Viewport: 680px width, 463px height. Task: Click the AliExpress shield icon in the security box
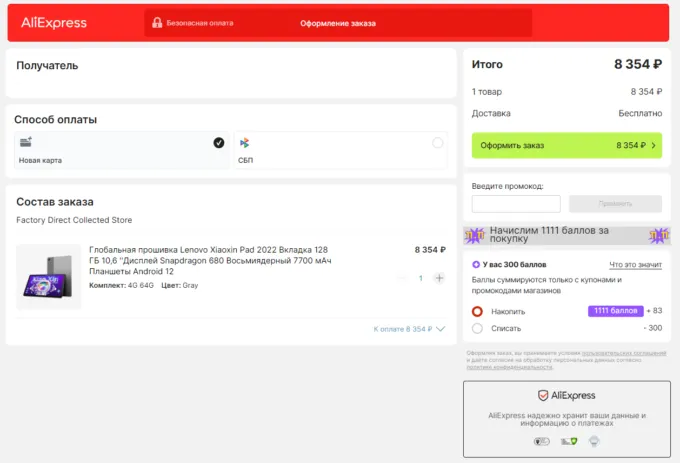(x=543, y=396)
